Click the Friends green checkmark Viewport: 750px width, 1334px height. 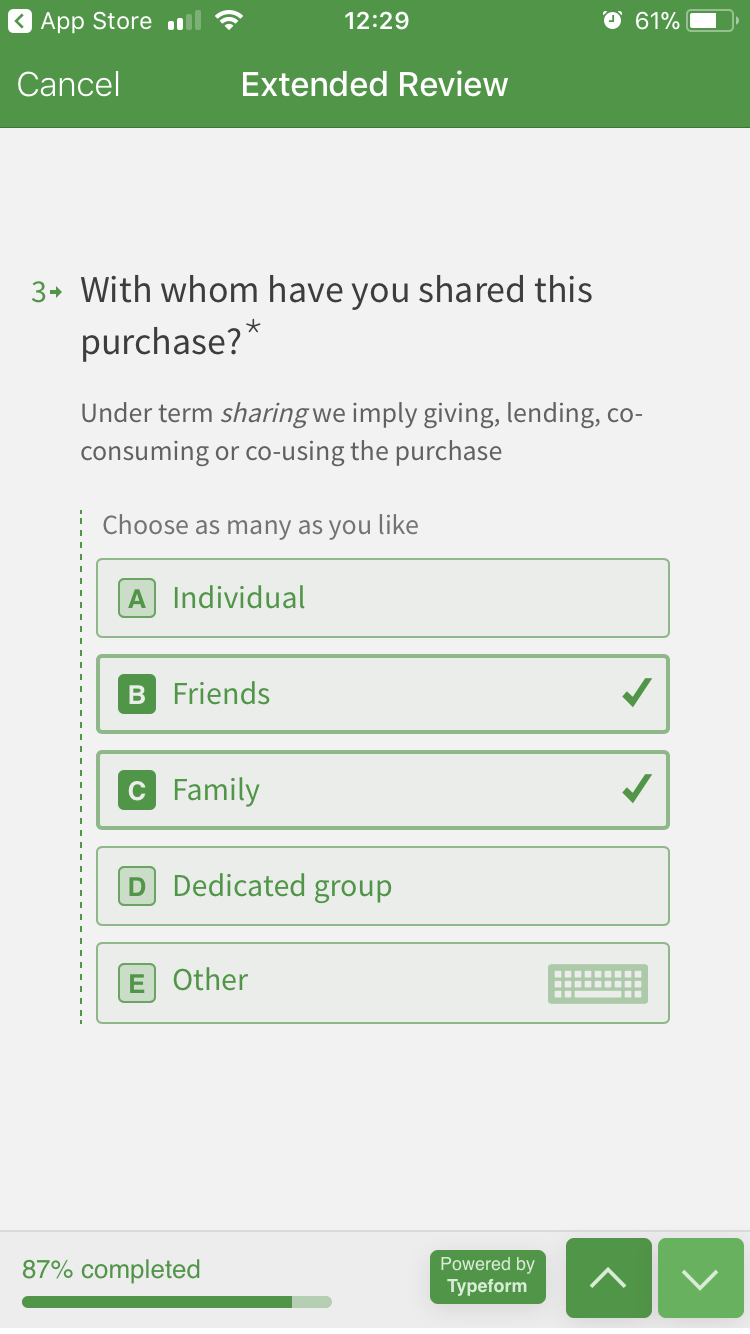coord(636,692)
